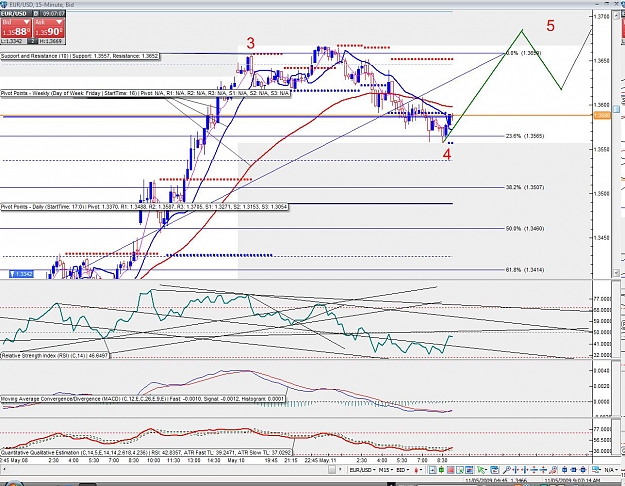The height and width of the screenshot is (486, 625).
Task: Click the chart scrollbar down arrow at right
Action: tap(616, 273)
